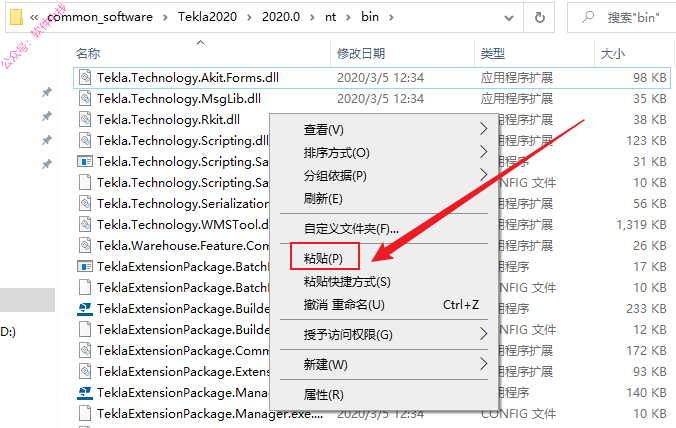Screen dimensions: 676x428
Task: Select file Tekla.Technology.Scripting.dll
Action: (x=183, y=141)
